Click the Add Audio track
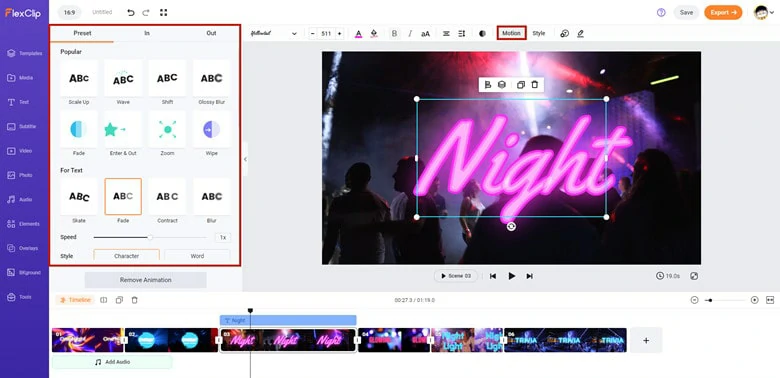Screen dimensions: 780x378 (x=112, y=362)
